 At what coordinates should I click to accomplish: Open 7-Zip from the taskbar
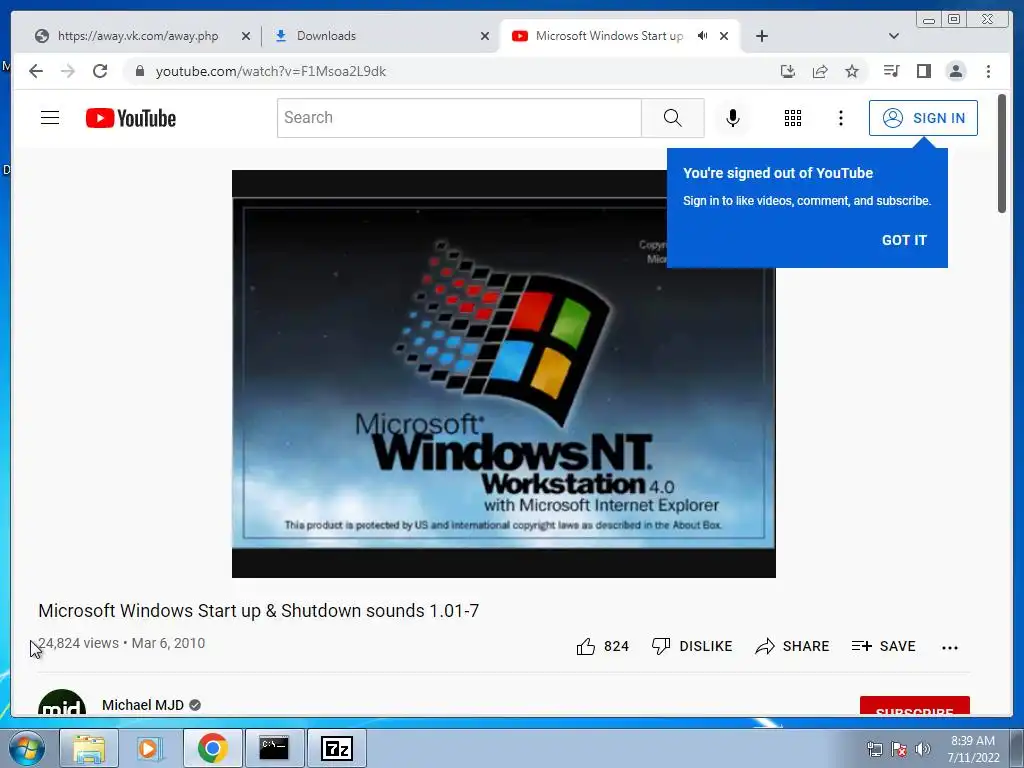[337, 748]
